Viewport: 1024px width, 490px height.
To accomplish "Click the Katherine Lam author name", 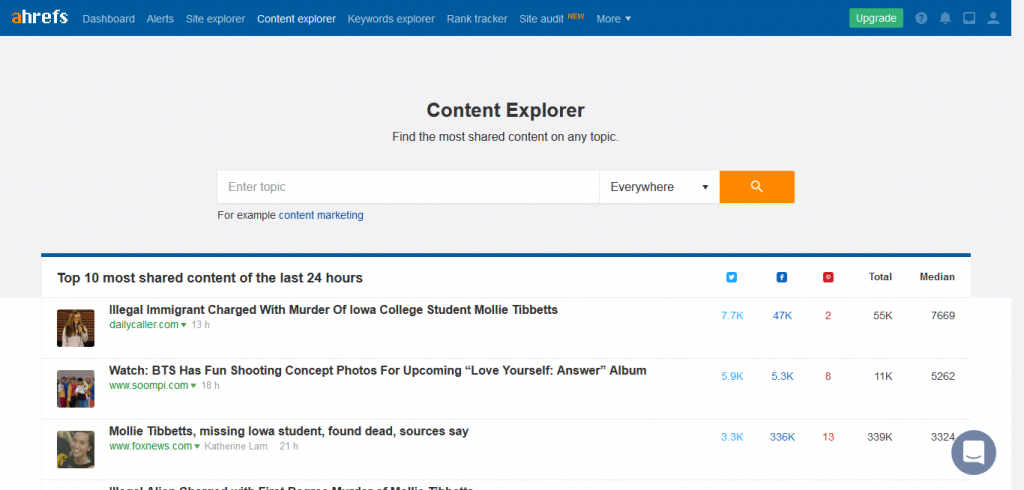I will (236, 446).
